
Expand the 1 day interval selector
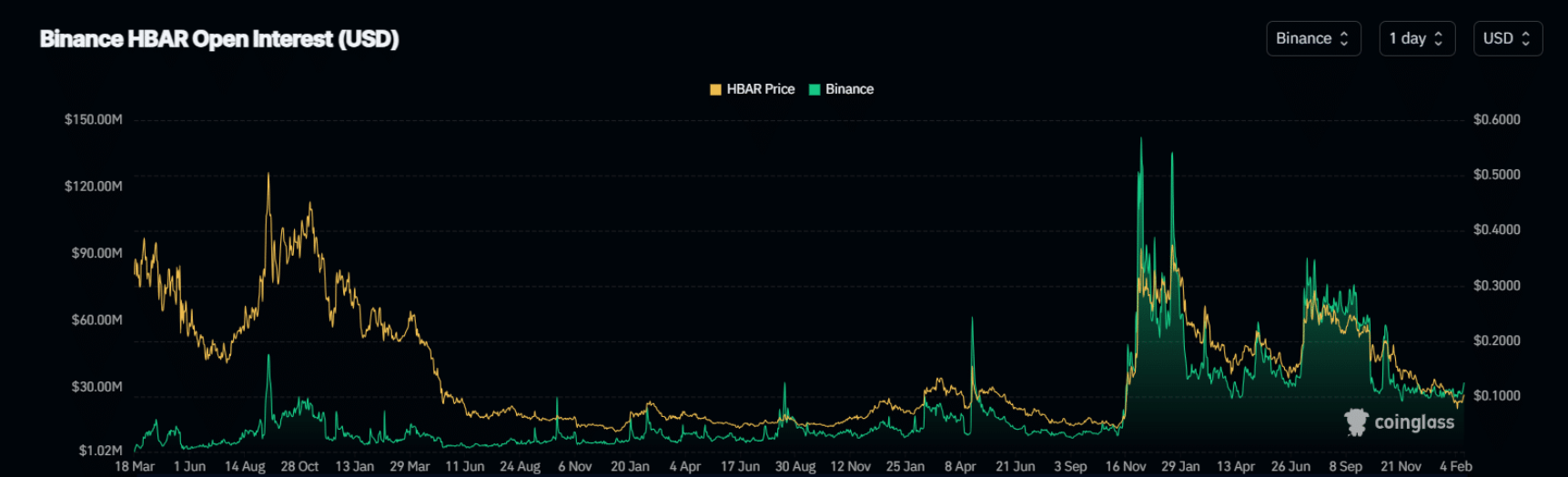point(1416,38)
